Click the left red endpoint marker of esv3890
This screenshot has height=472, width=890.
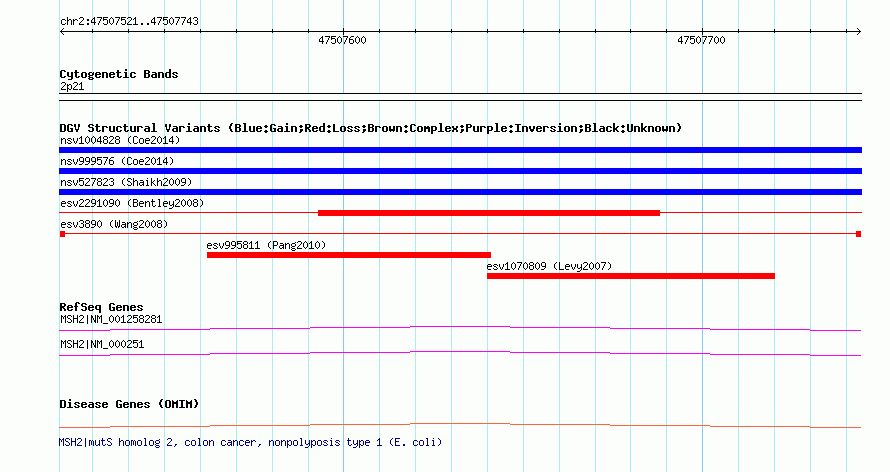pos(62,234)
